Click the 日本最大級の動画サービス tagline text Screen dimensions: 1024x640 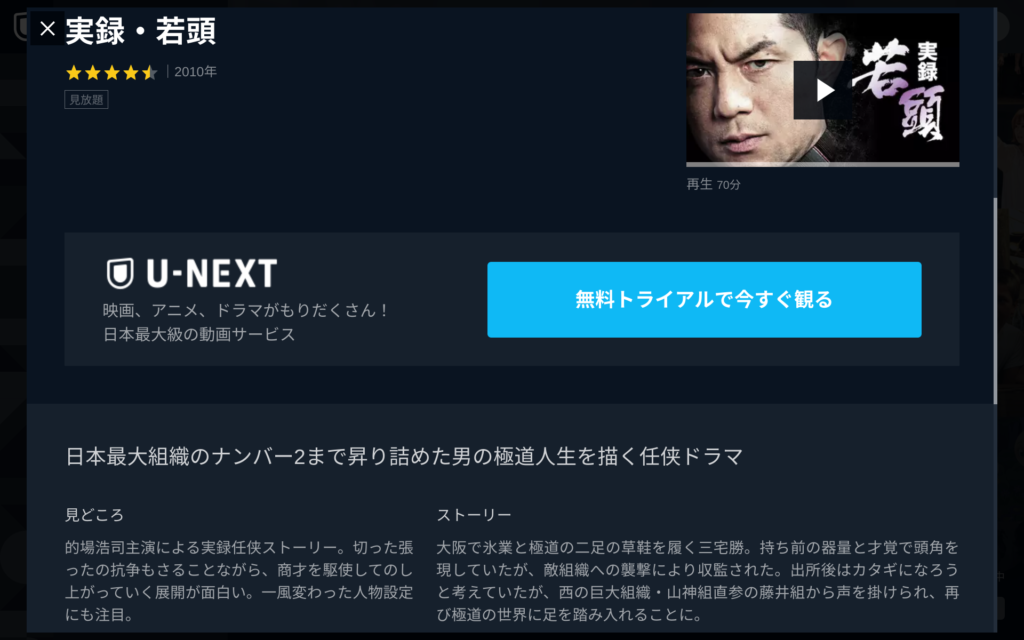point(199,334)
